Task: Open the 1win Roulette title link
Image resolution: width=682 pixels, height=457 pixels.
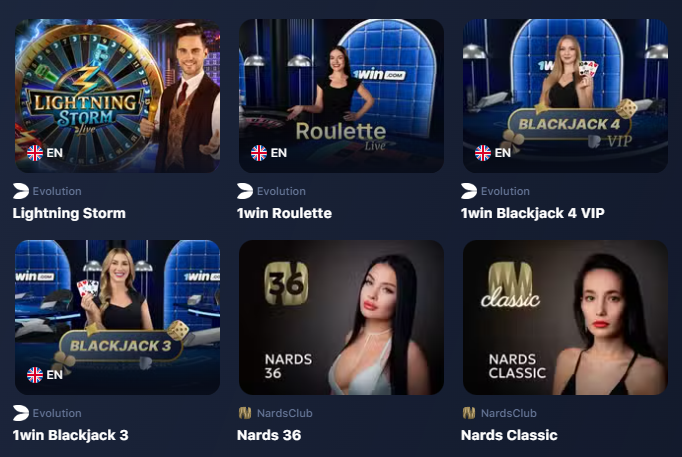Action: click(x=284, y=213)
